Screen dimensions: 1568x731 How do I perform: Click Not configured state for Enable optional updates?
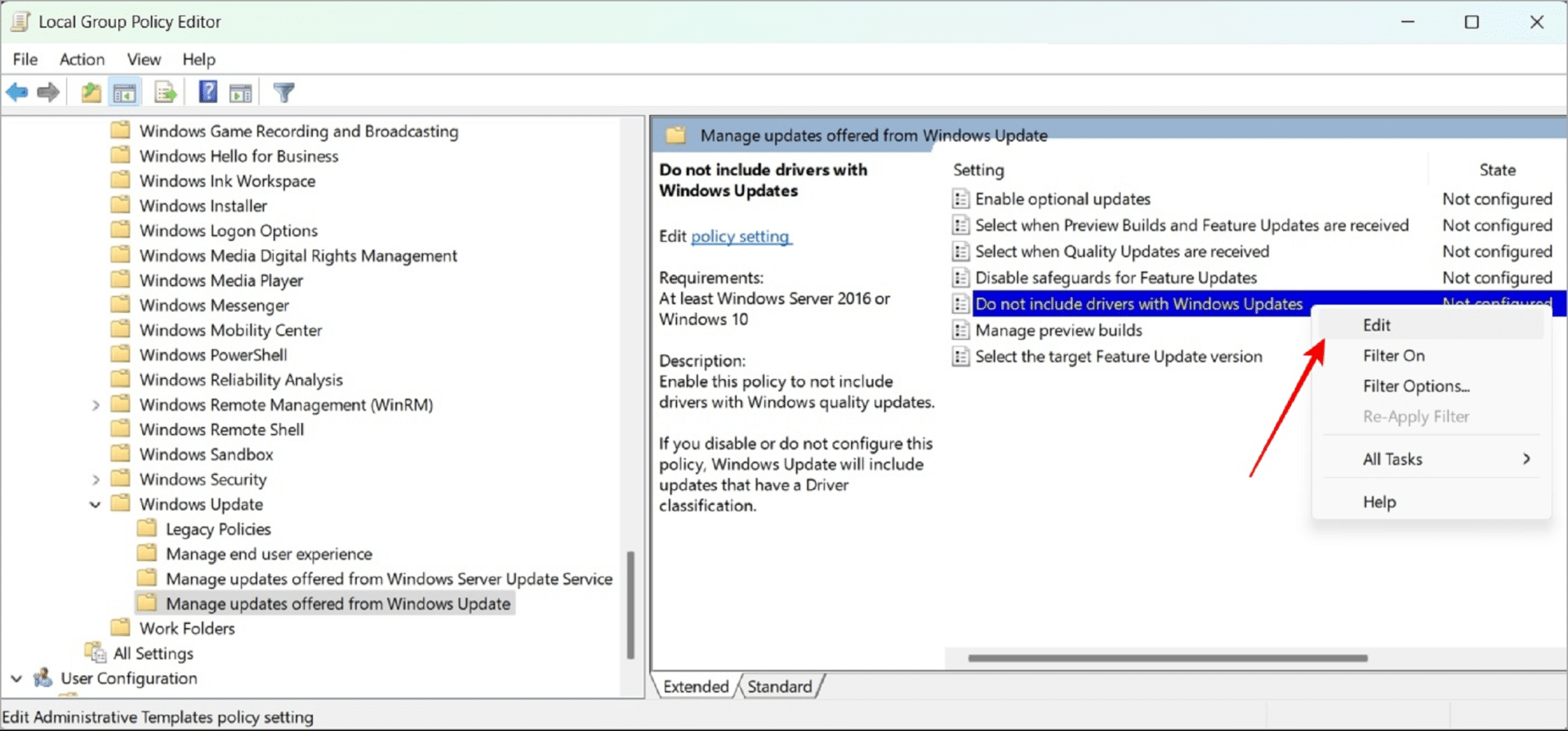(x=1497, y=198)
